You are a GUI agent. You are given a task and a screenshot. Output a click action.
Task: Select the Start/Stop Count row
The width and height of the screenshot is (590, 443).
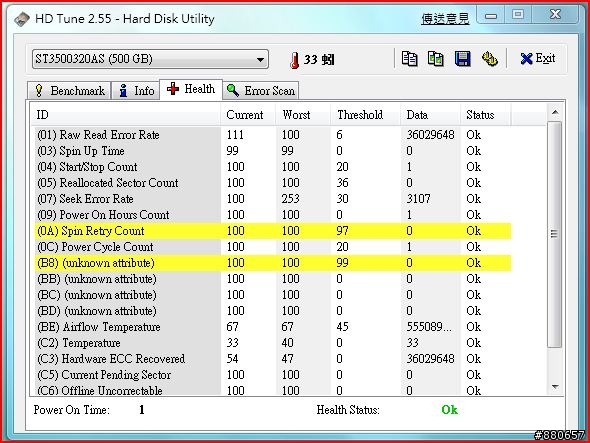[273, 167]
